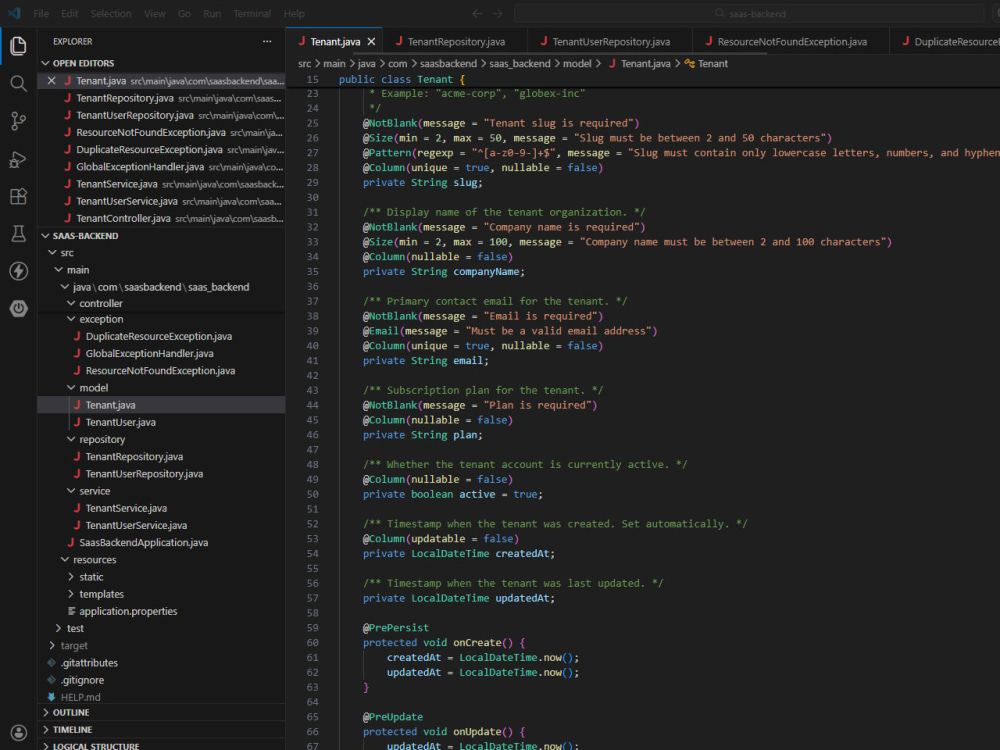Screen dimensions: 1000x750
Task: Close Tenant.java in Open Editors list
Action: pos(52,81)
